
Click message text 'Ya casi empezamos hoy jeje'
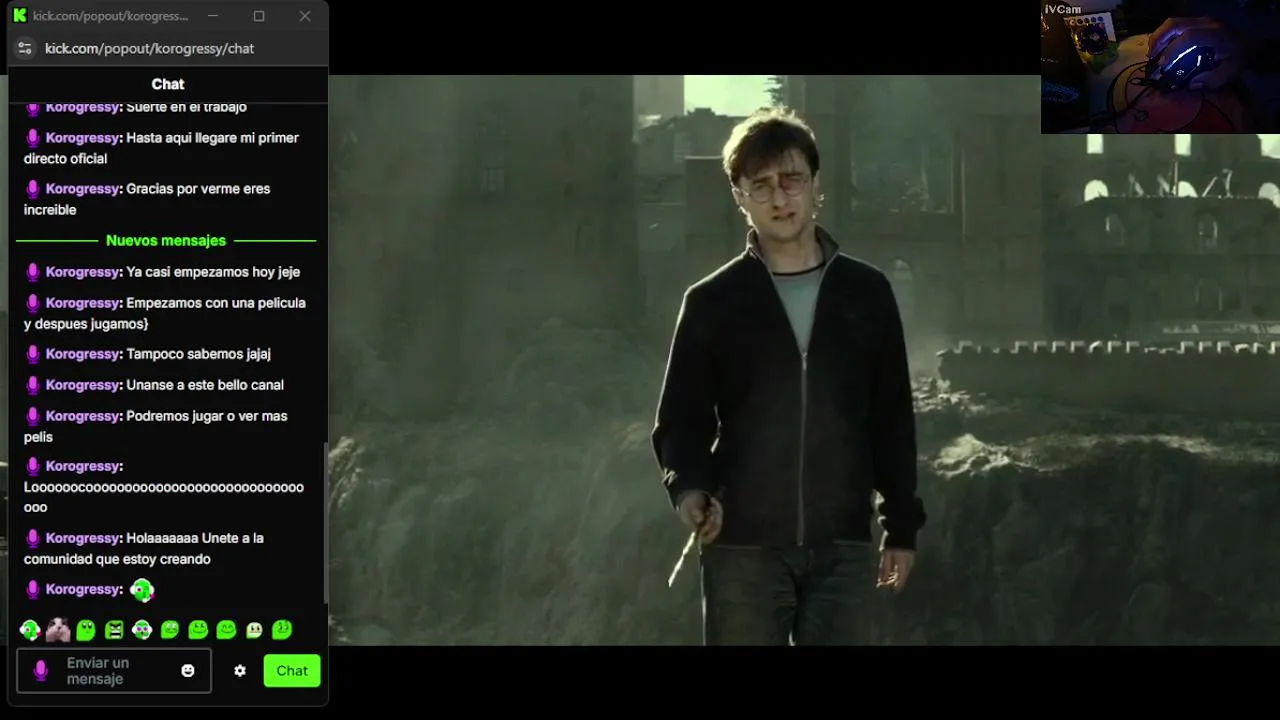(x=213, y=272)
